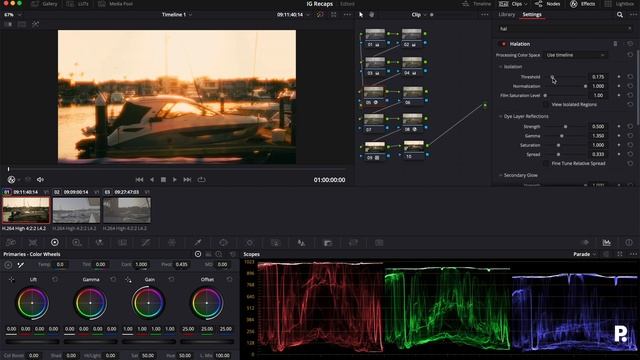Open viewer options three-dot menu
This screenshot has width=640, height=360.
(x=347, y=14)
